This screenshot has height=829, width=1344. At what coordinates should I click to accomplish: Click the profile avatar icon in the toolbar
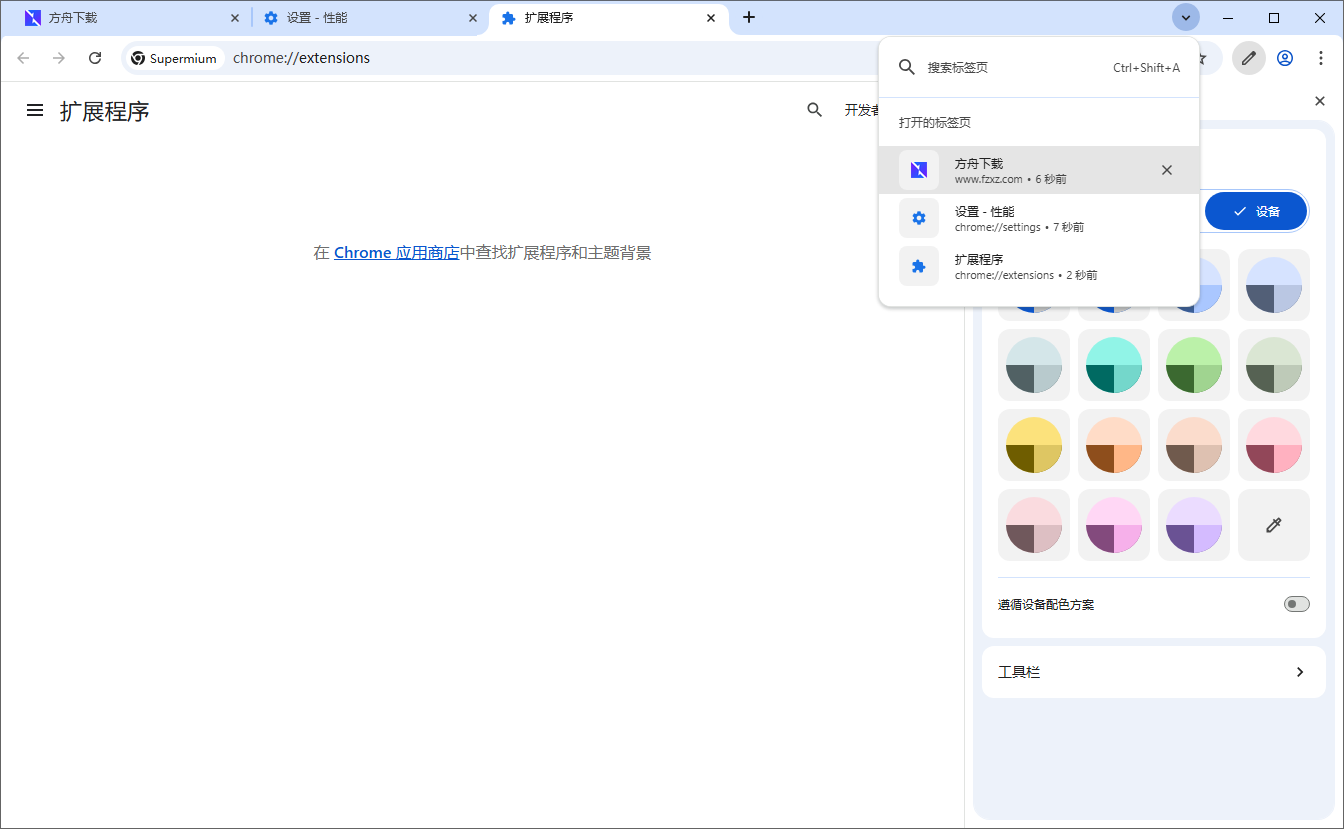(x=1285, y=58)
